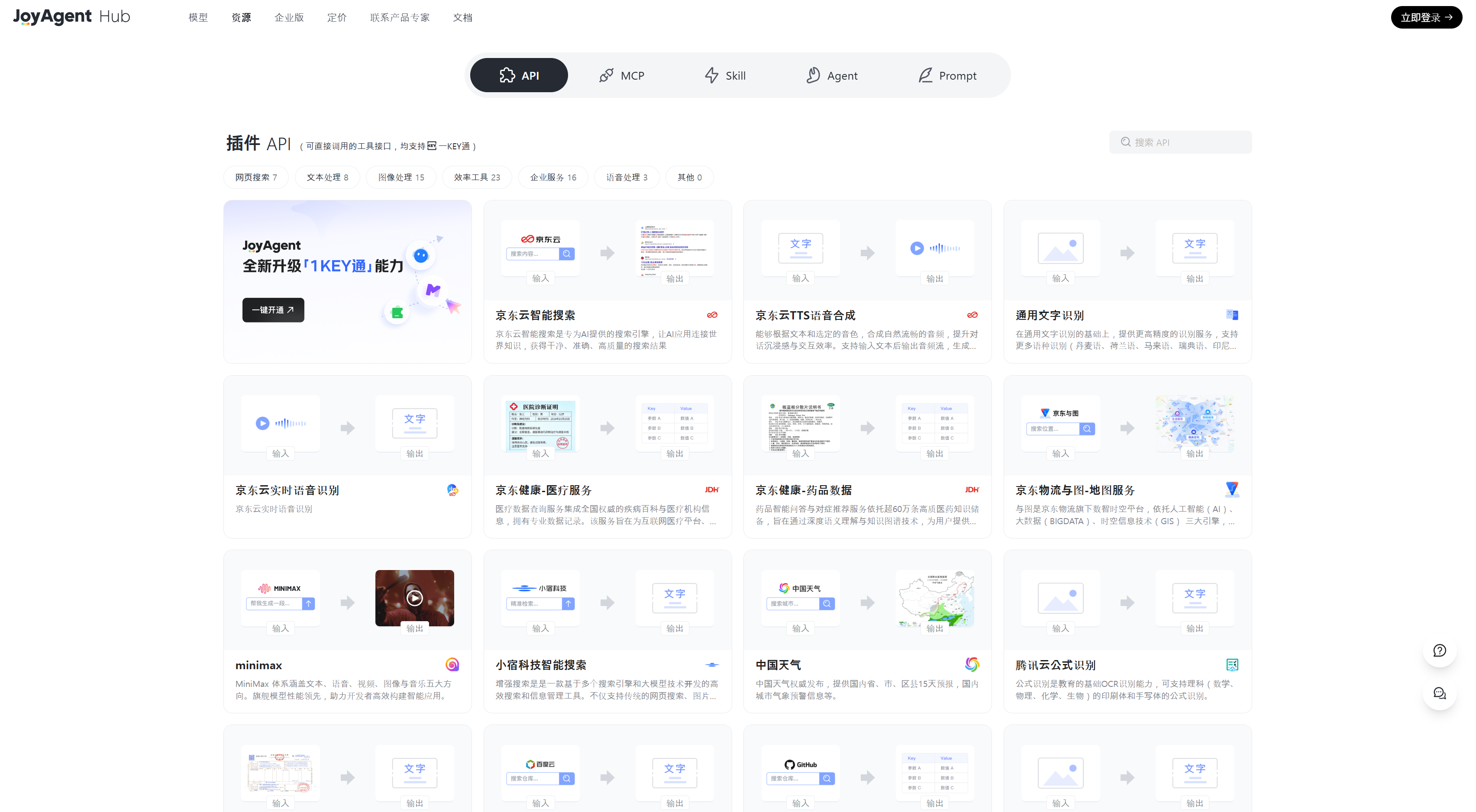Open the 京东云智能搜索 card title
Image resolution: width=1476 pixels, height=812 pixels.
tap(535, 316)
